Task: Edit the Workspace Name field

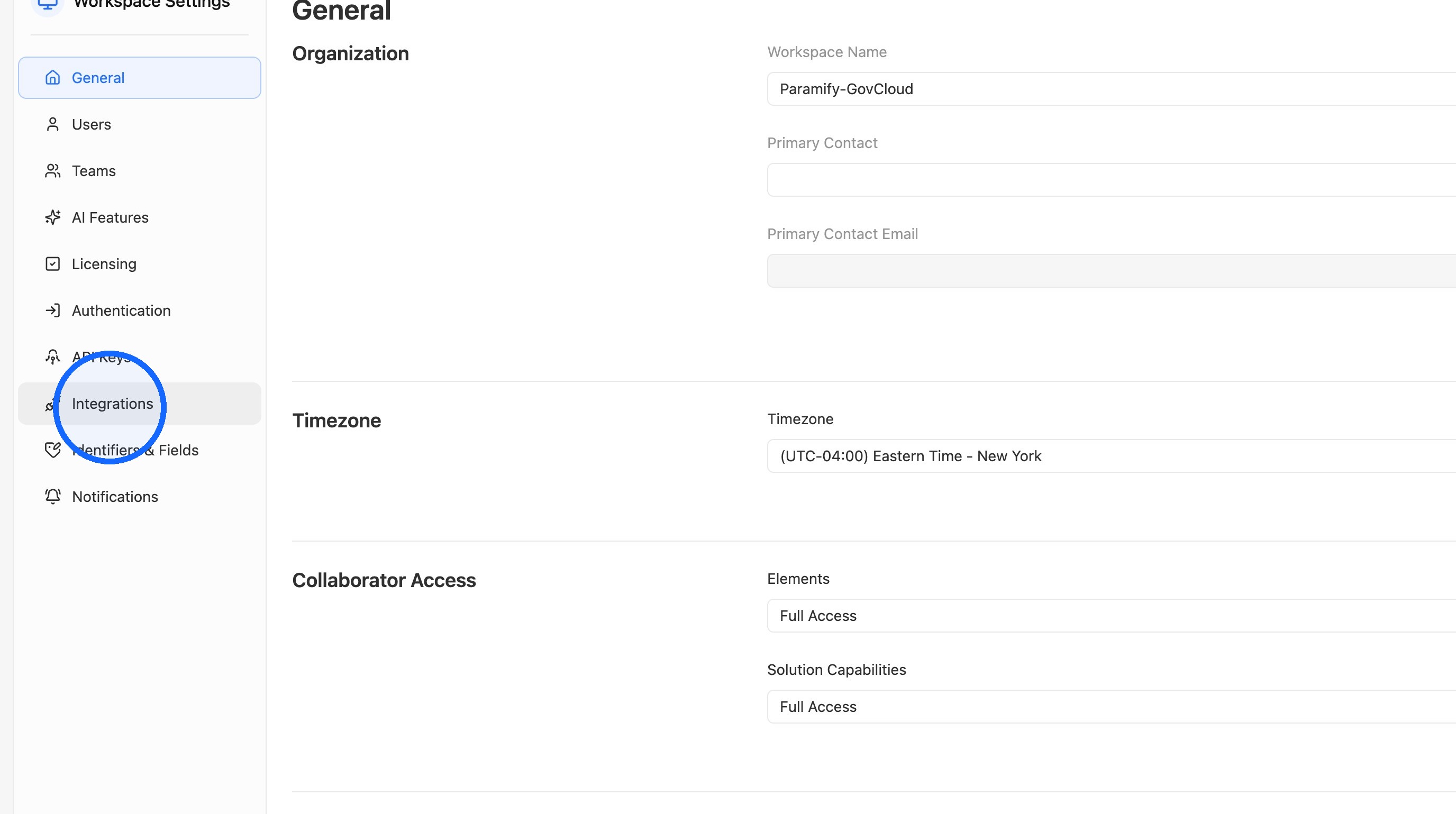Action: click(1111, 89)
